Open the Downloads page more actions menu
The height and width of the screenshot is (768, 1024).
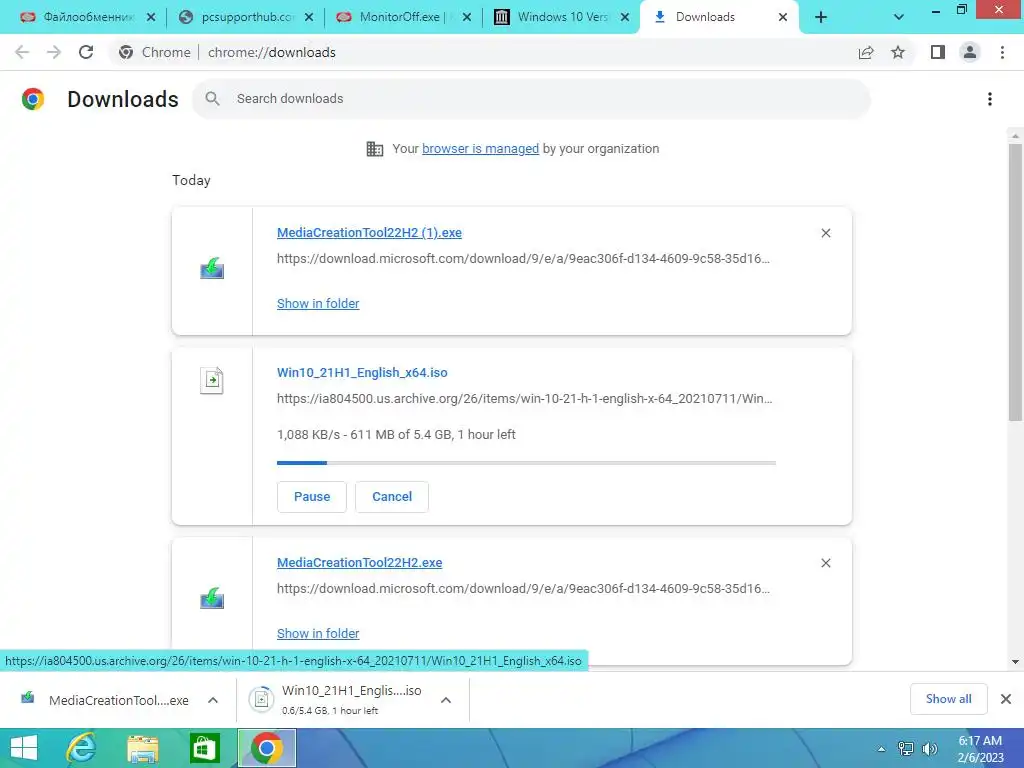(x=990, y=99)
